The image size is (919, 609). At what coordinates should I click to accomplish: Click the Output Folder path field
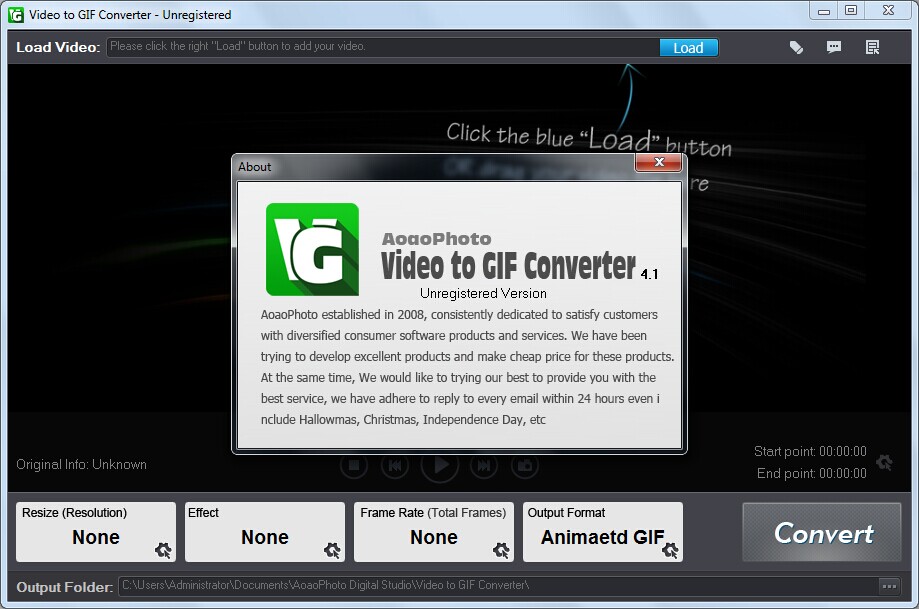[498, 586]
